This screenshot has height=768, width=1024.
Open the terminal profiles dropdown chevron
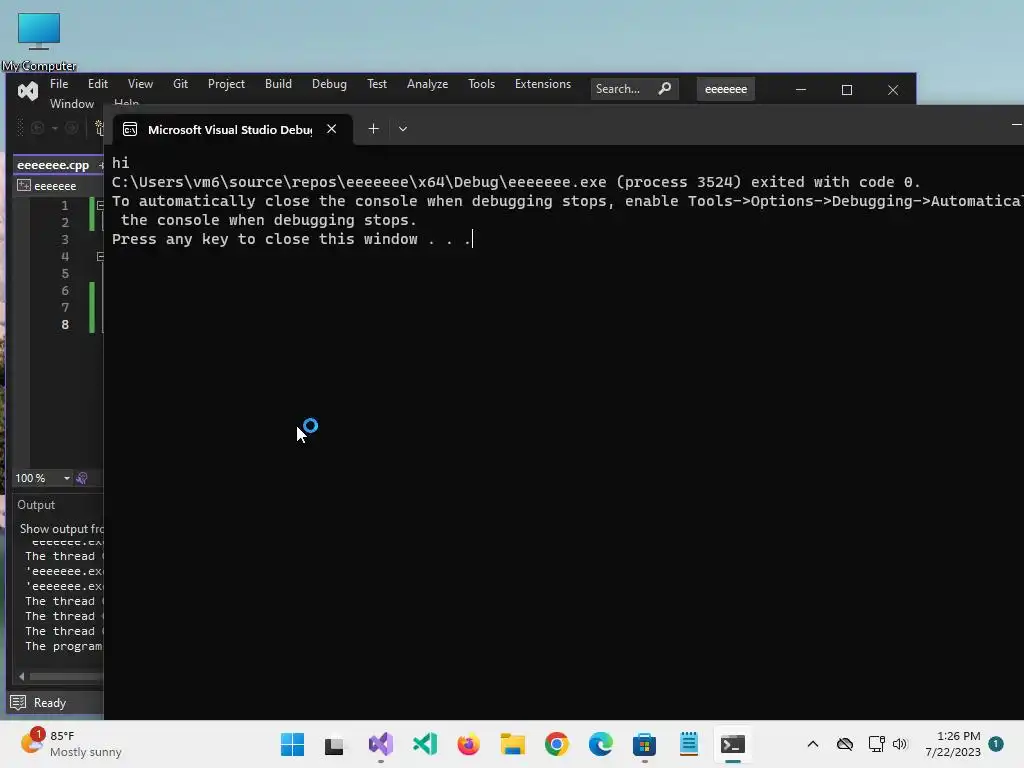tap(403, 129)
